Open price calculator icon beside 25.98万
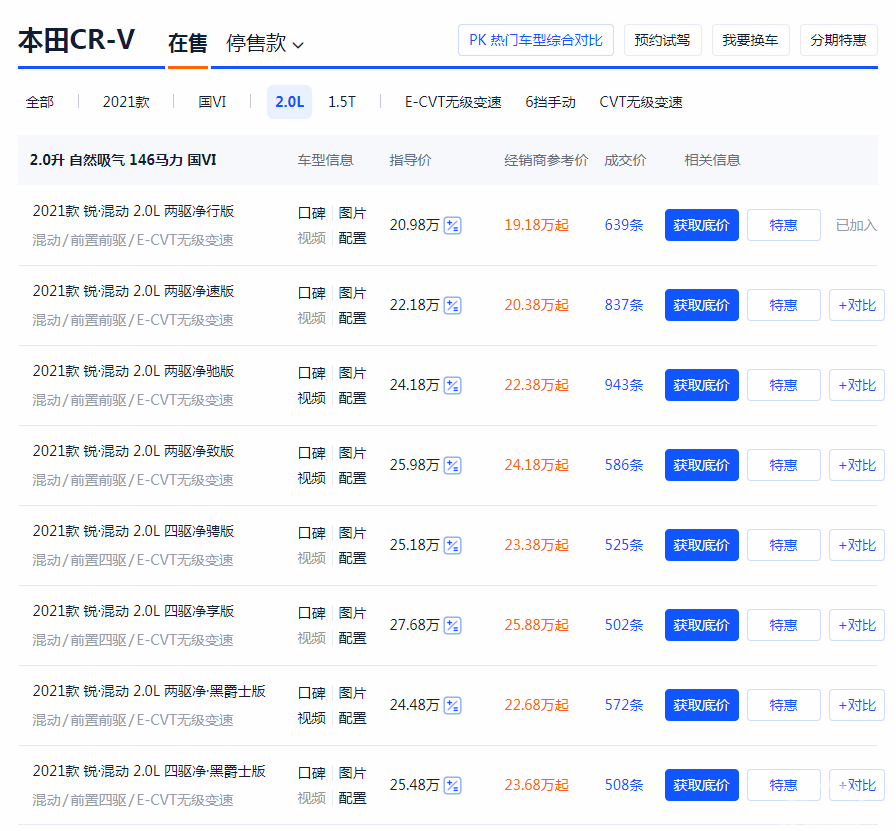The image size is (896, 831). (x=452, y=465)
